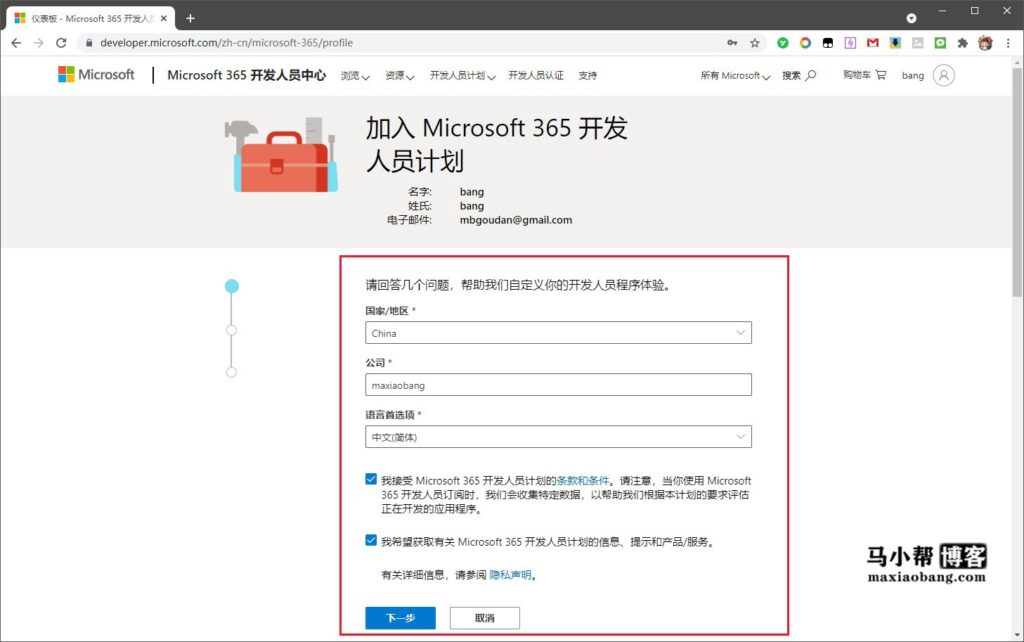Click the browser forward arrow
Screen dimensions: 1024x642
coord(39,42)
